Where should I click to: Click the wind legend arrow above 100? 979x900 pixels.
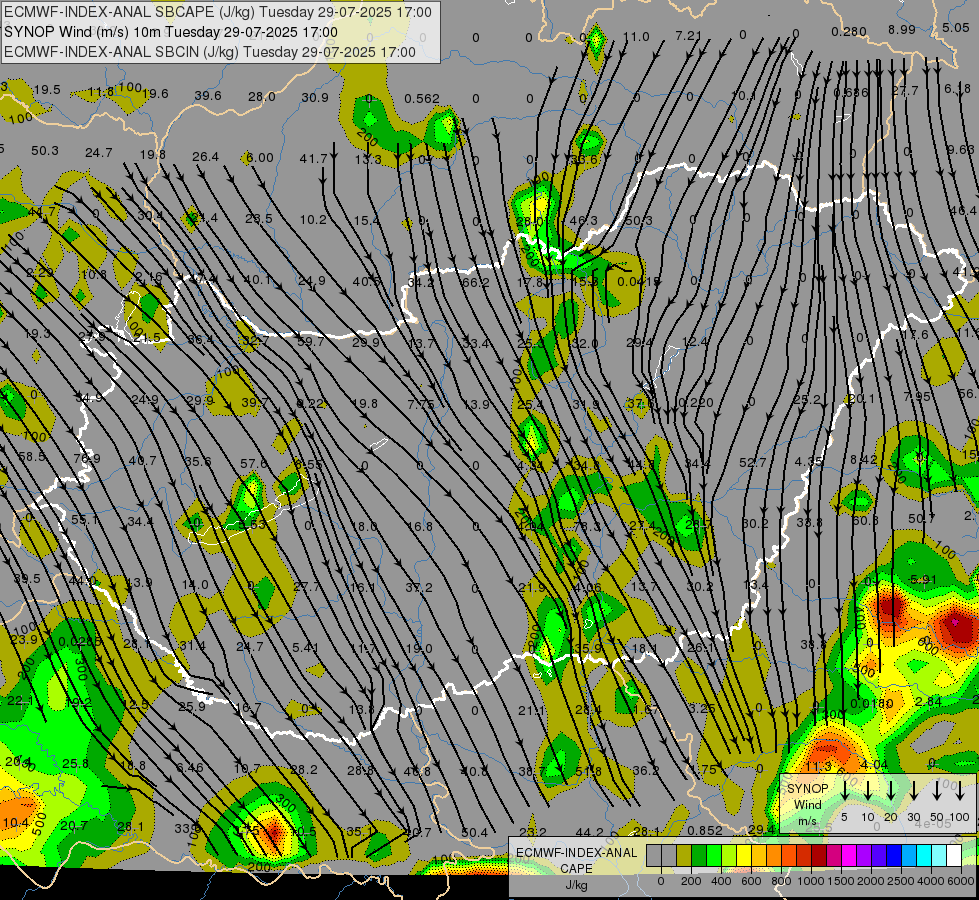click(960, 791)
